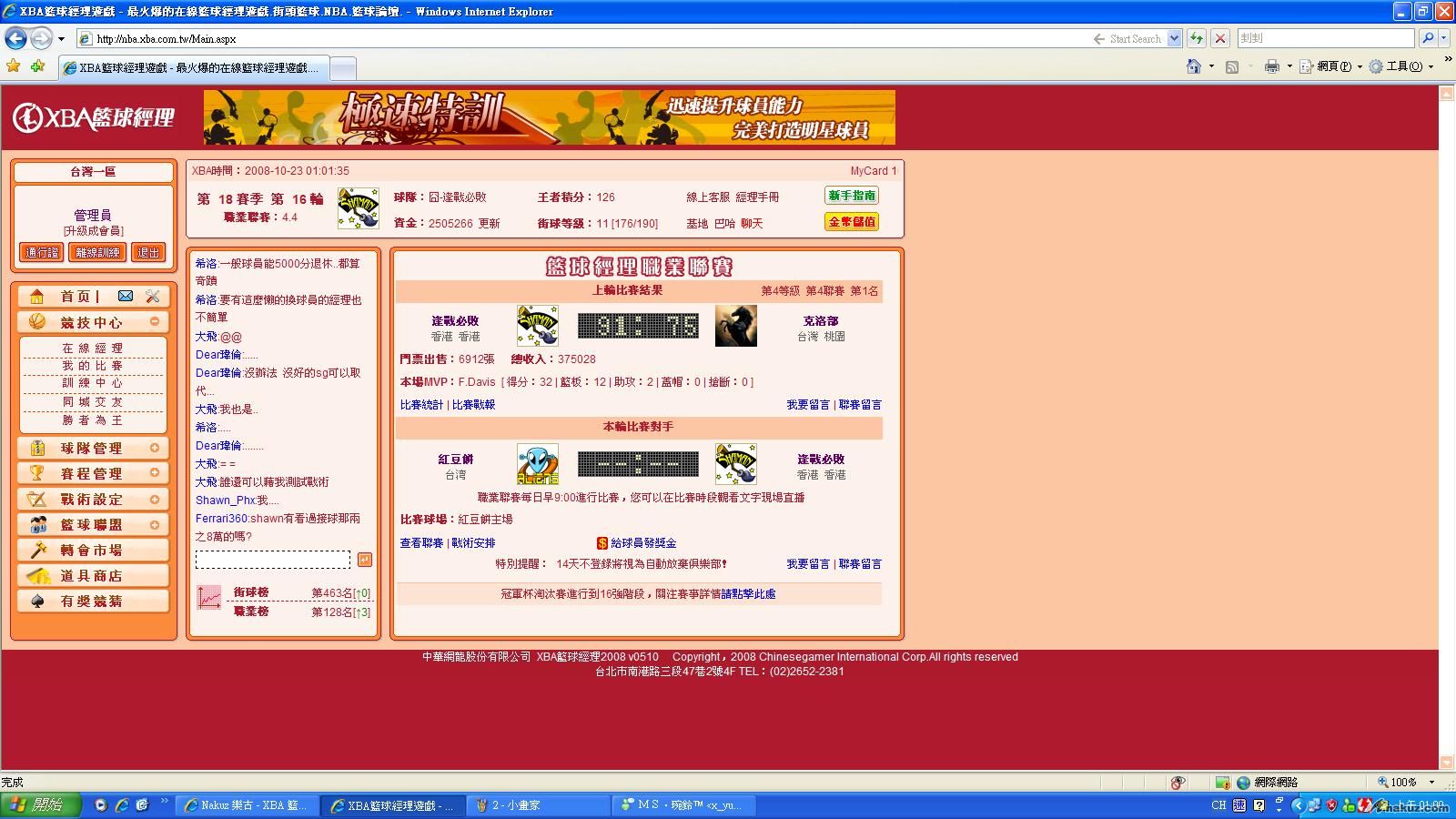Click the Windows 開始 Start button
The height and width of the screenshot is (819, 1456).
pyautogui.click(x=41, y=805)
